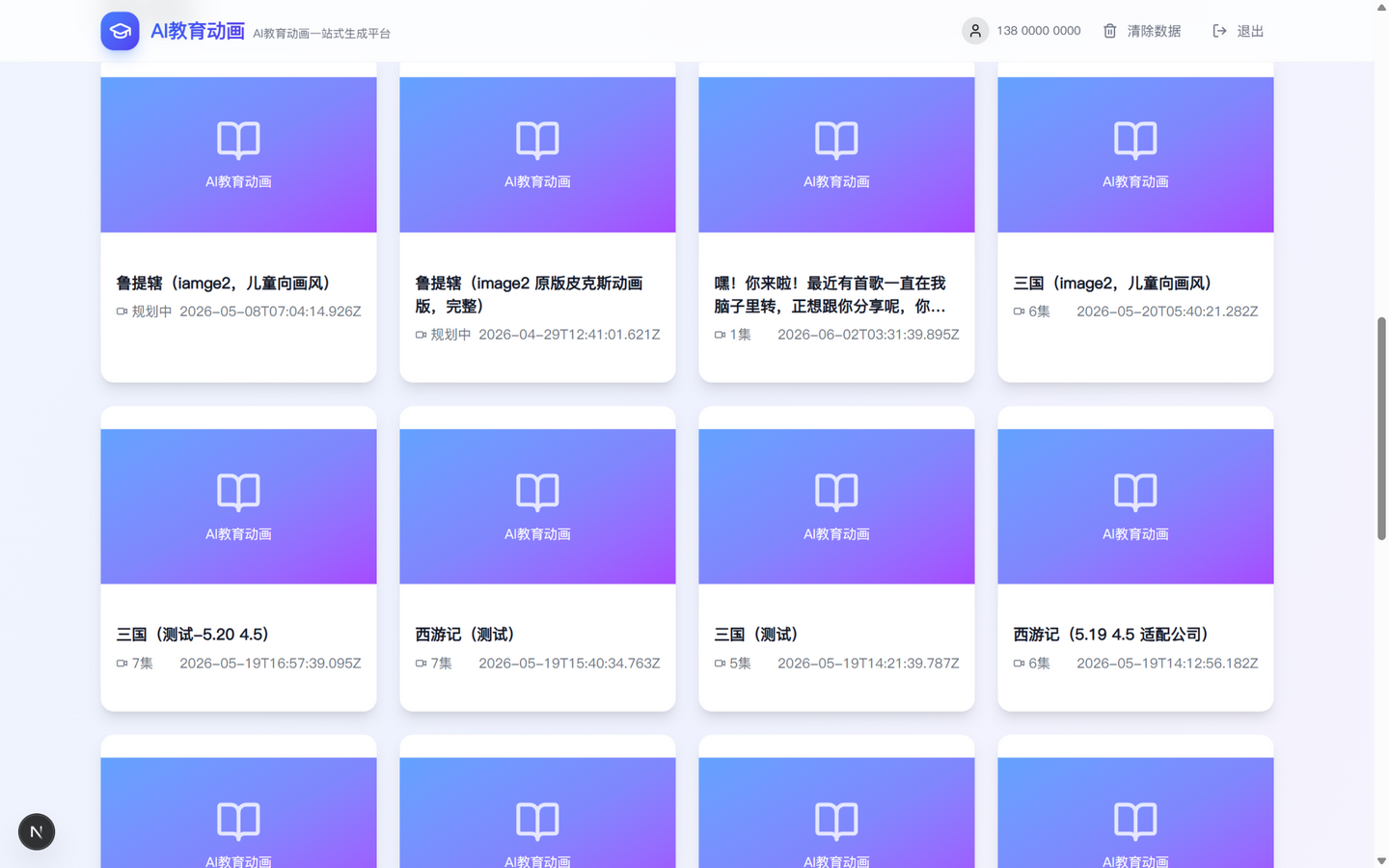This screenshot has height=868, width=1389.
Task: Click book icon on 嘿！你来啦 card
Action: (836, 141)
